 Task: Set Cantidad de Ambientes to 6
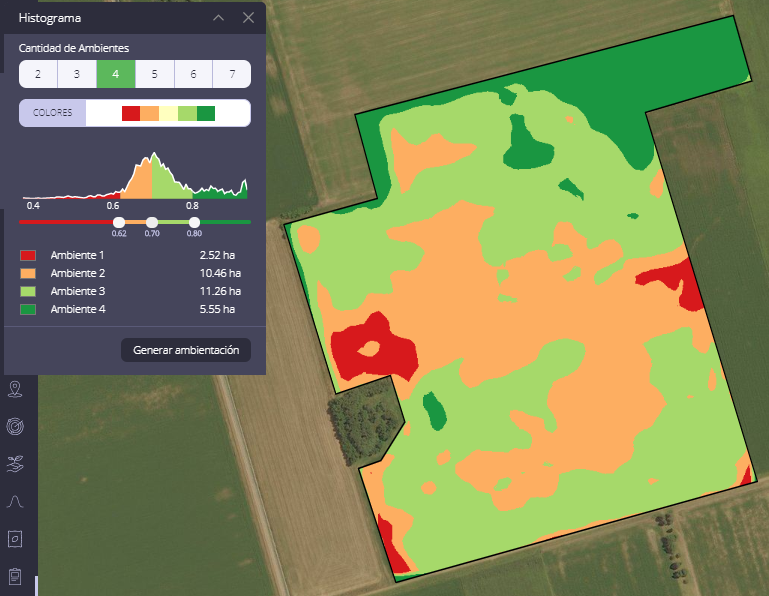point(193,74)
